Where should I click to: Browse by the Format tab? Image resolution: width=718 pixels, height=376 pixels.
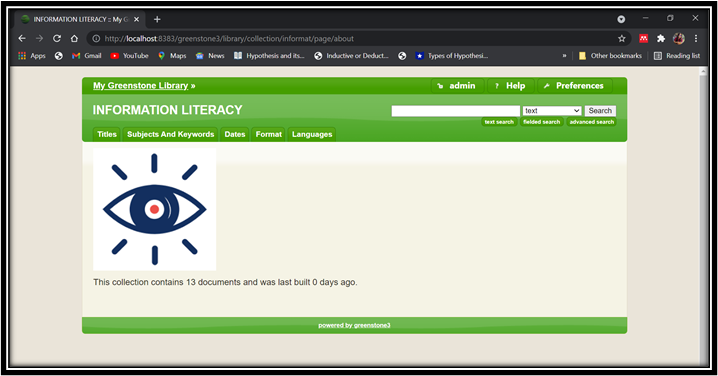click(268, 134)
